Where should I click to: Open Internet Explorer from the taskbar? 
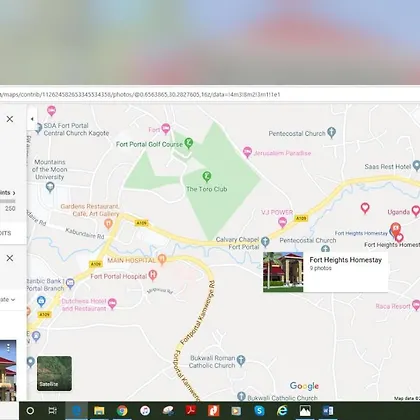[x=282, y=411]
